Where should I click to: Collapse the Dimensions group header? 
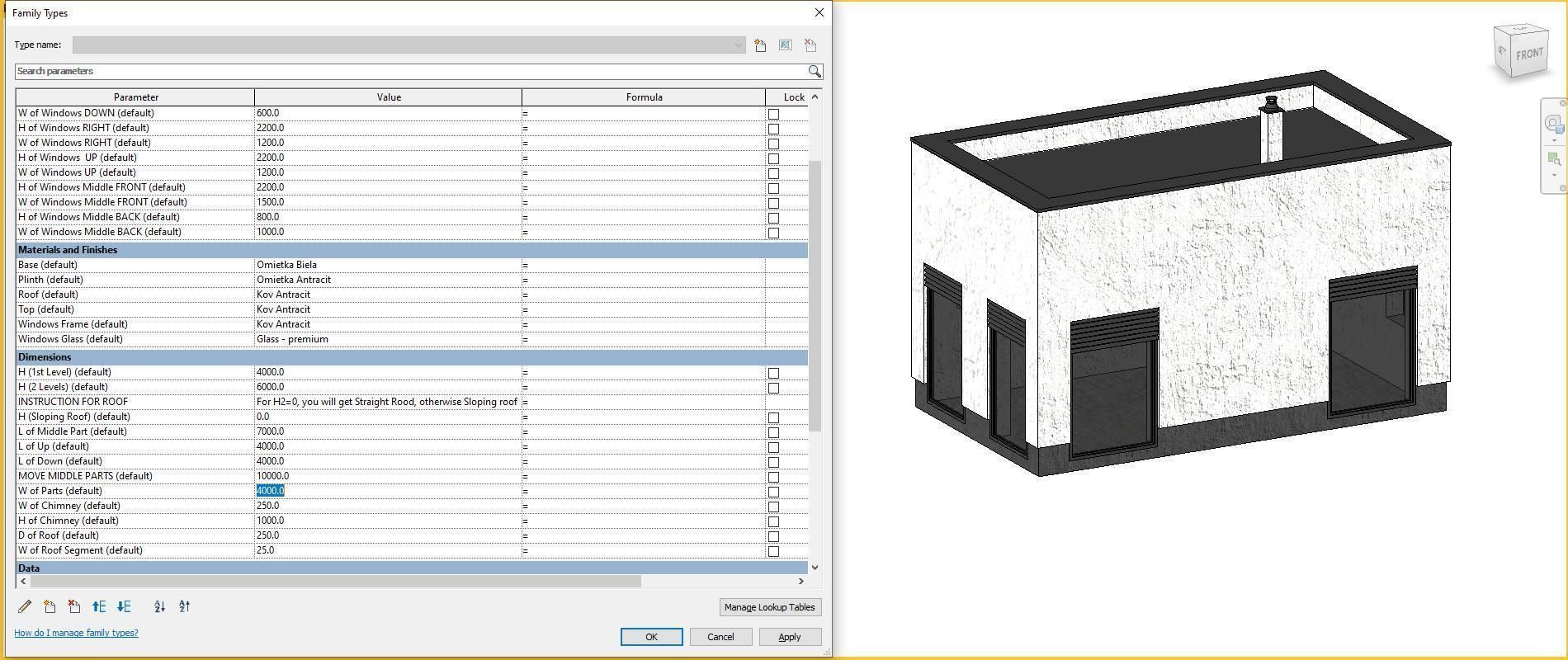click(x=412, y=357)
